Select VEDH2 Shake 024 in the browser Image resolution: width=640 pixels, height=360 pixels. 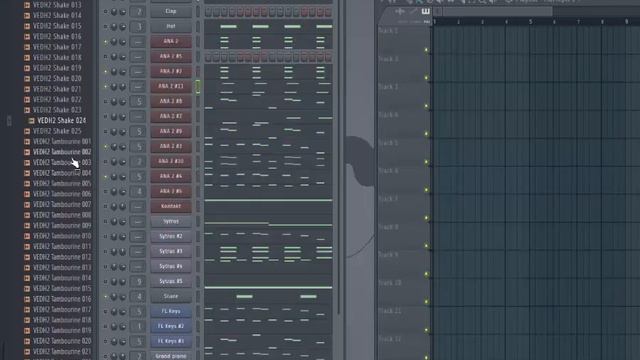click(61, 120)
